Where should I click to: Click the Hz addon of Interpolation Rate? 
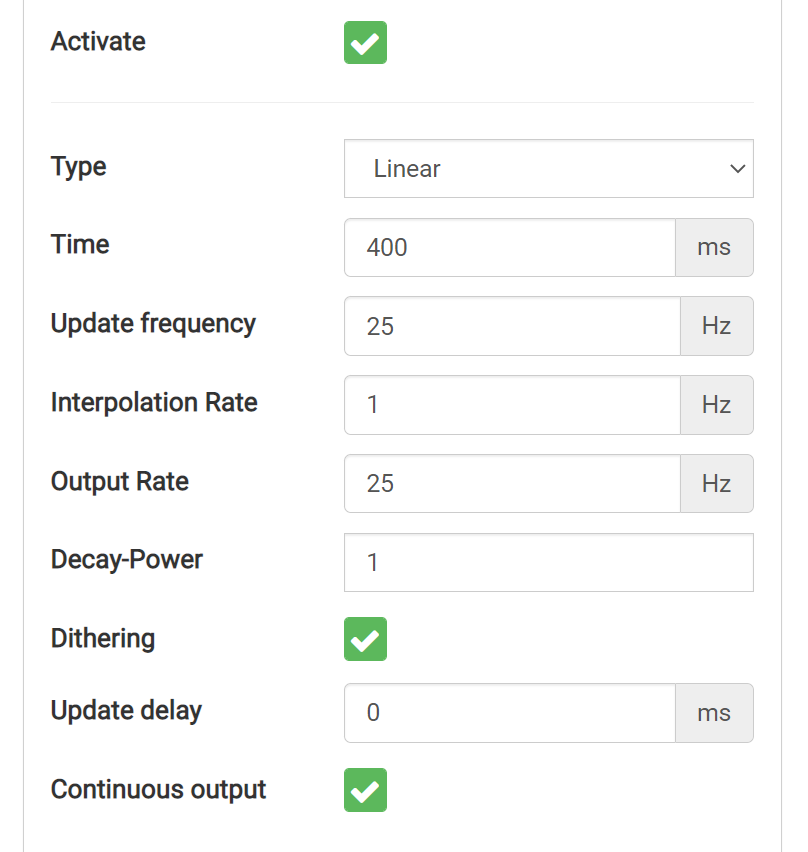click(x=717, y=405)
